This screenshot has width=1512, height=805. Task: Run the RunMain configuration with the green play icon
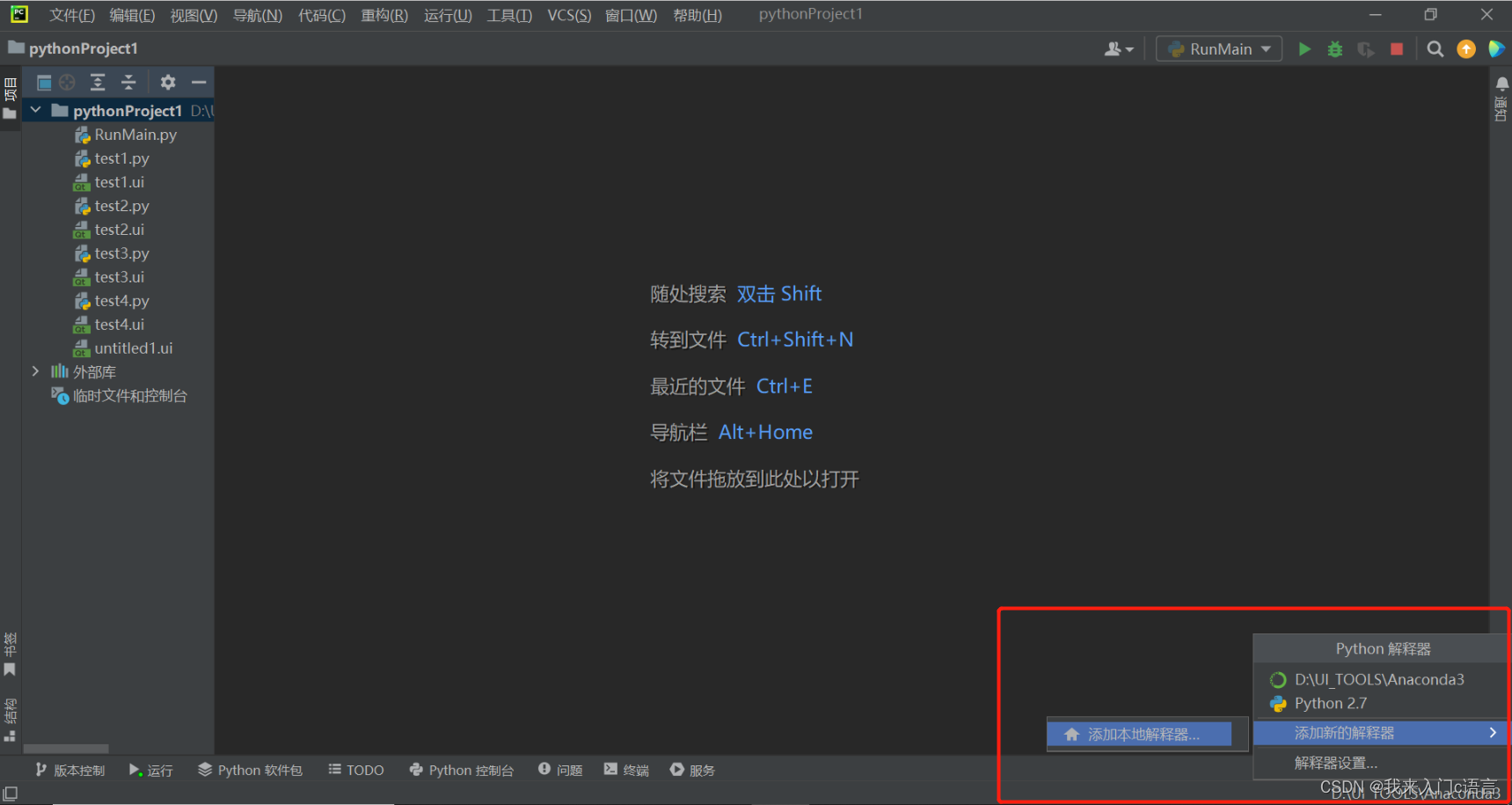1304,49
